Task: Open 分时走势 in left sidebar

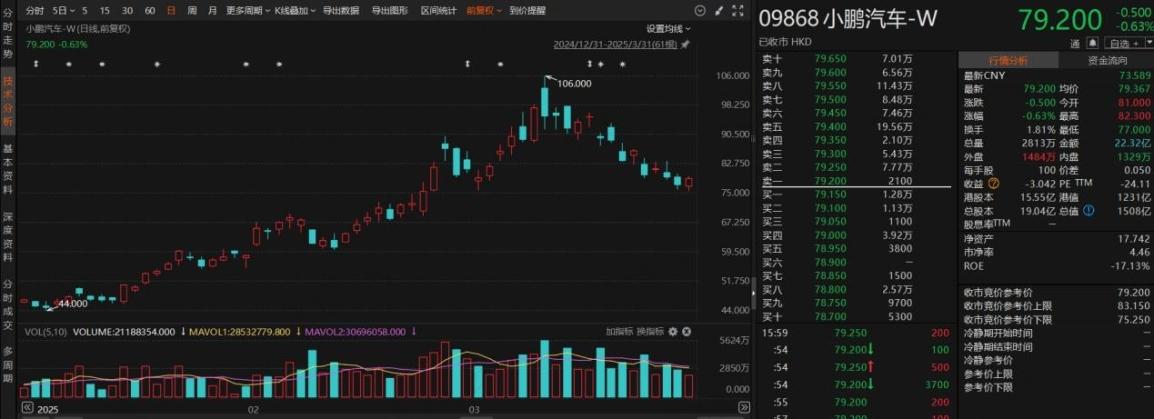Action: click(x=7, y=35)
